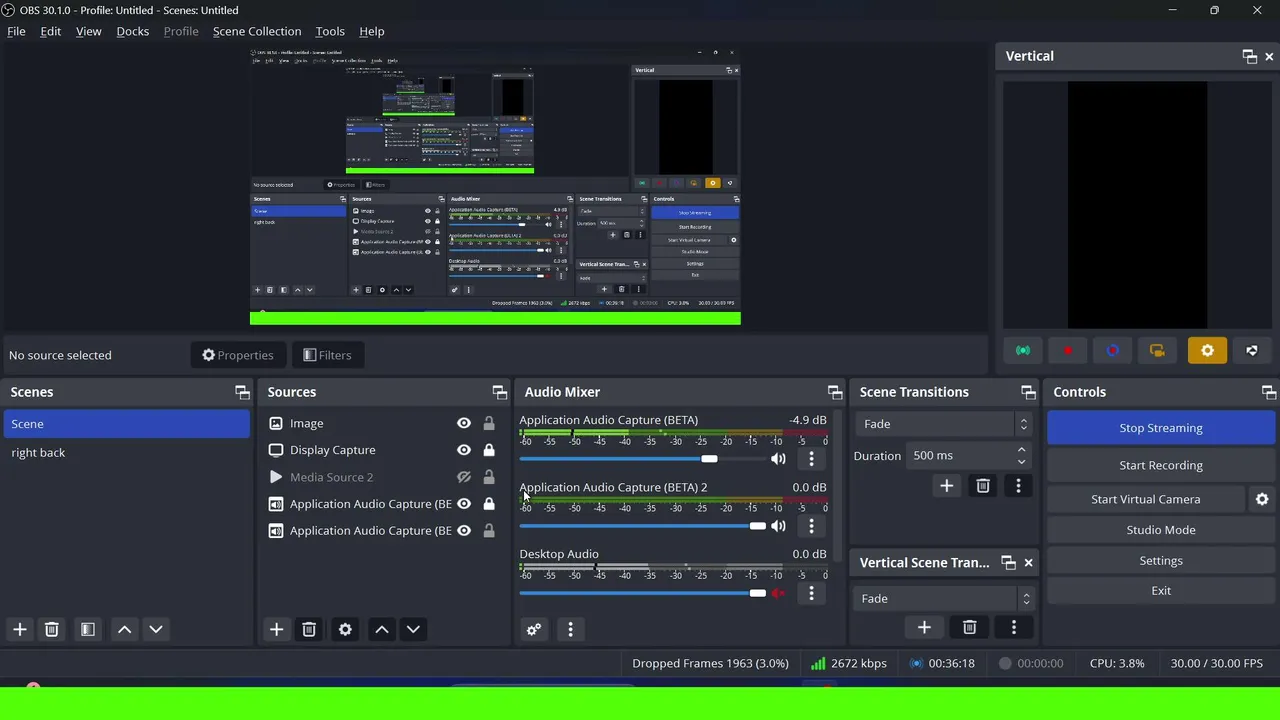Close the Vertical Scene Transitions dock
This screenshot has height=720, width=1280.
[x=1028, y=563]
